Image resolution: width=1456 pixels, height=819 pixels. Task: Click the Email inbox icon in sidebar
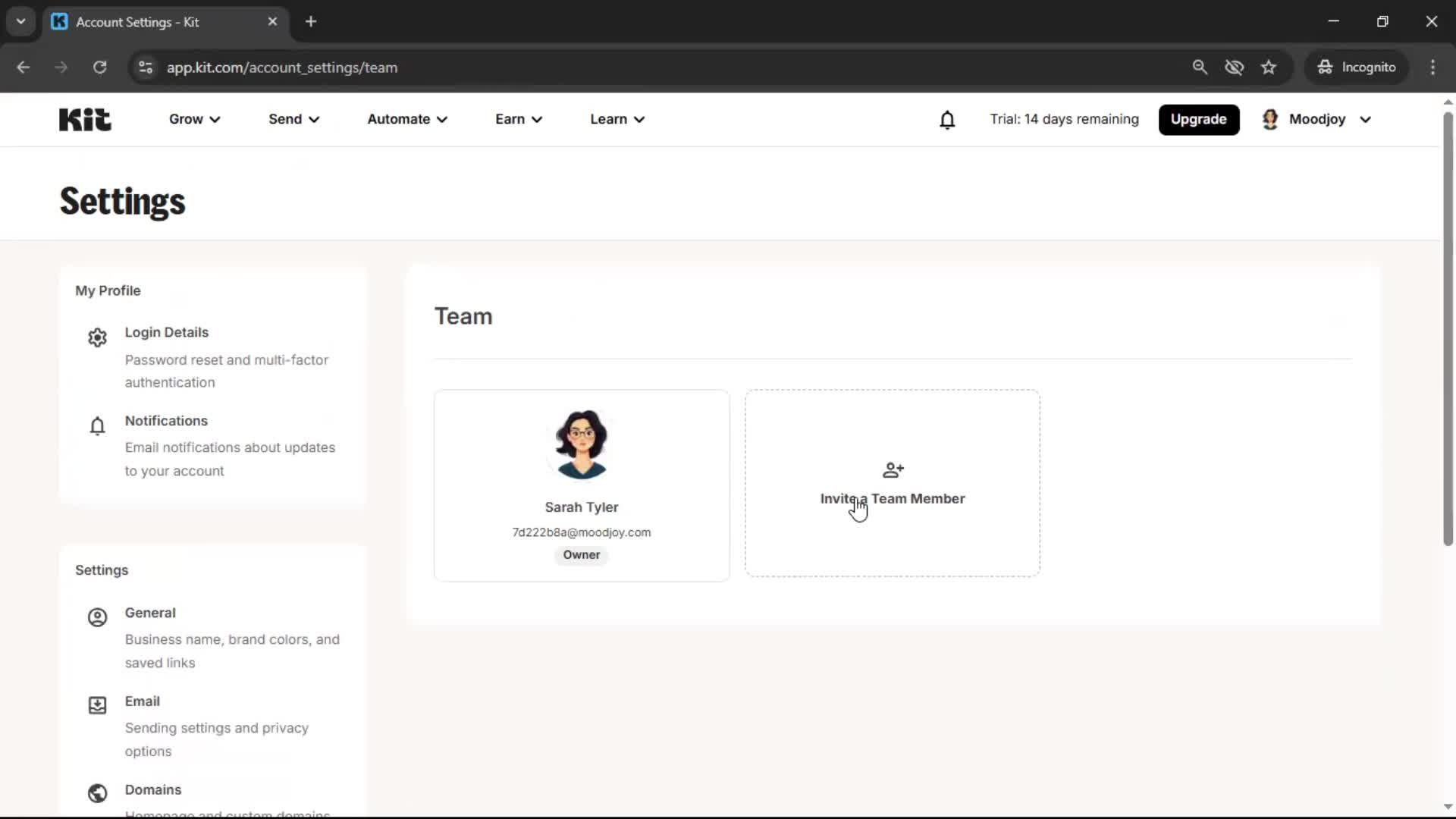click(x=97, y=705)
